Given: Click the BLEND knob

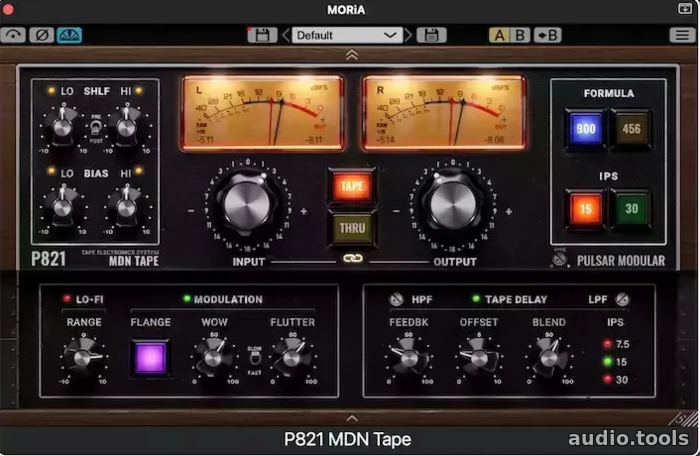Looking at the screenshot, I should tap(549, 357).
